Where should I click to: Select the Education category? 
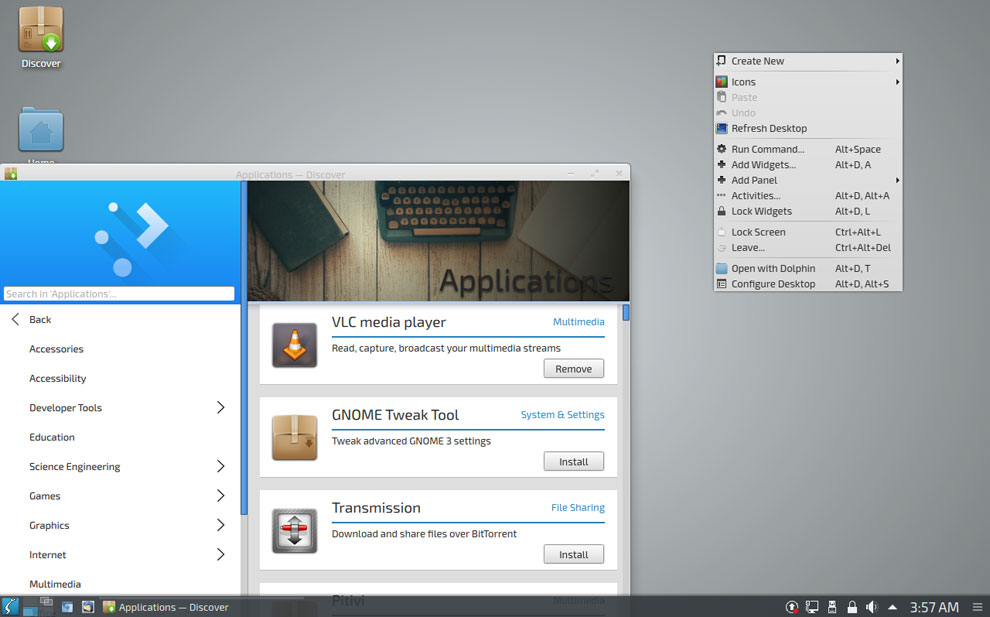pyautogui.click(x=52, y=437)
